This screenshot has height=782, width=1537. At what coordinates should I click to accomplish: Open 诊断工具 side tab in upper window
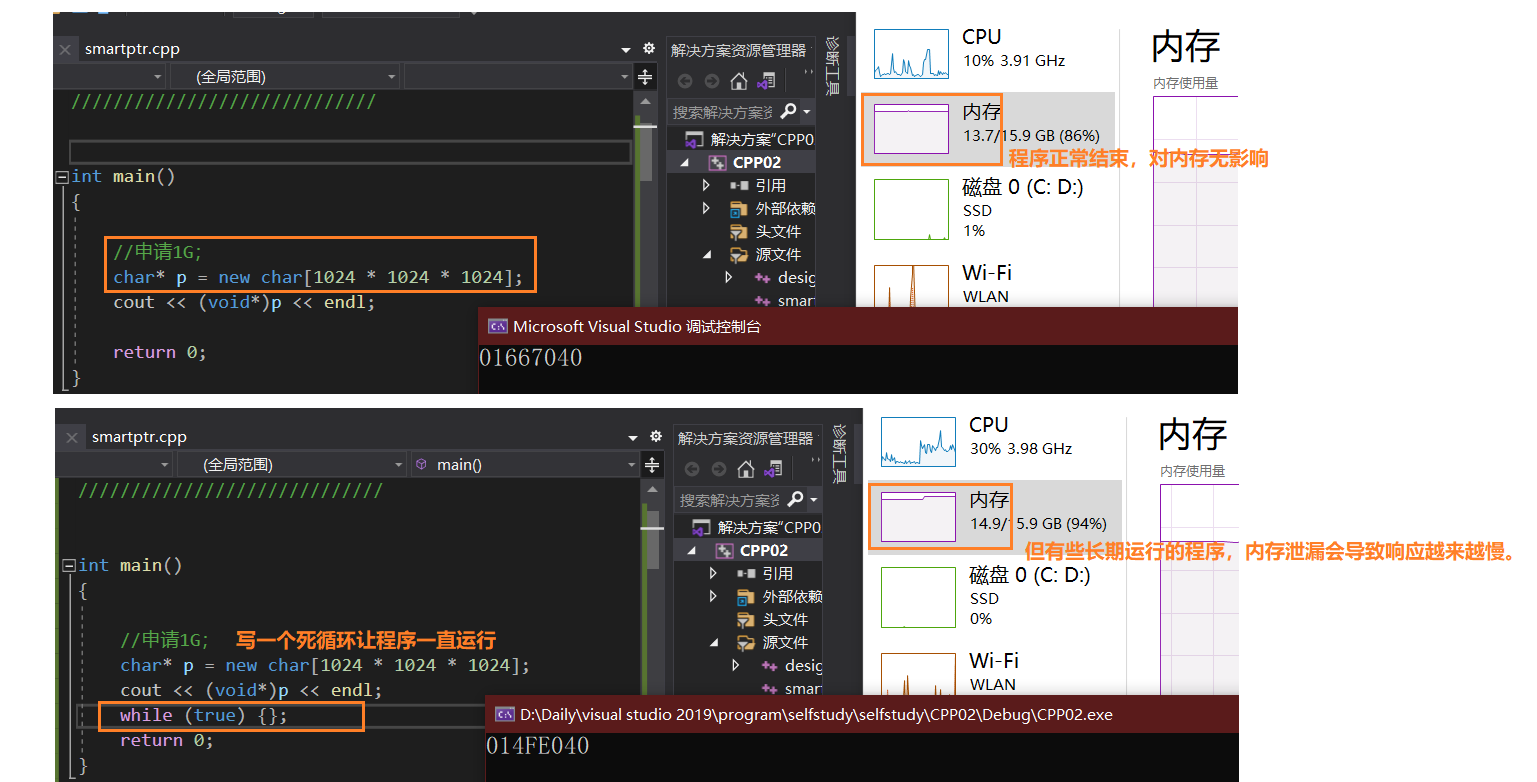(x=833, y=64)
